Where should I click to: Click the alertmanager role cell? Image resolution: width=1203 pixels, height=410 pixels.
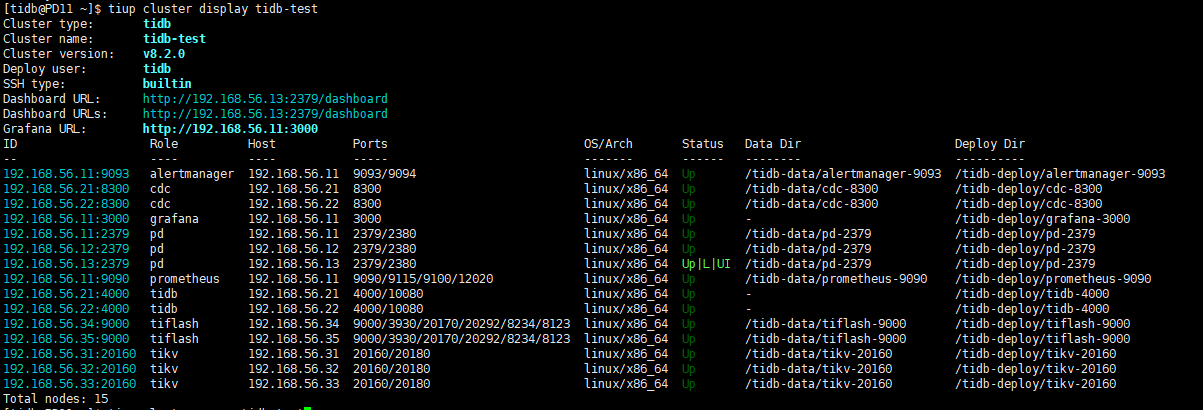pyautogui.click(x=192, y=174)
